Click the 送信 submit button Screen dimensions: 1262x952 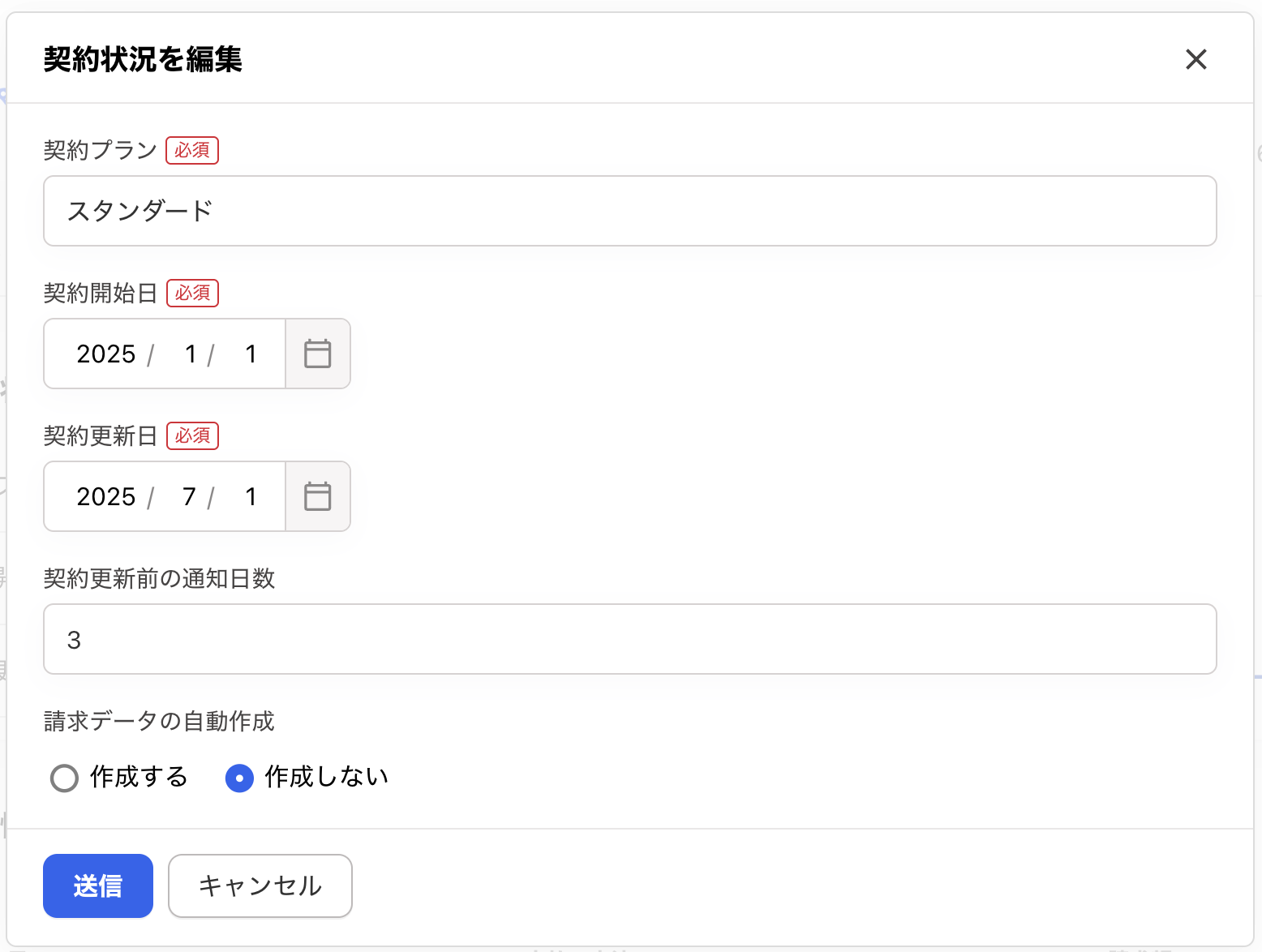[98, 886]
